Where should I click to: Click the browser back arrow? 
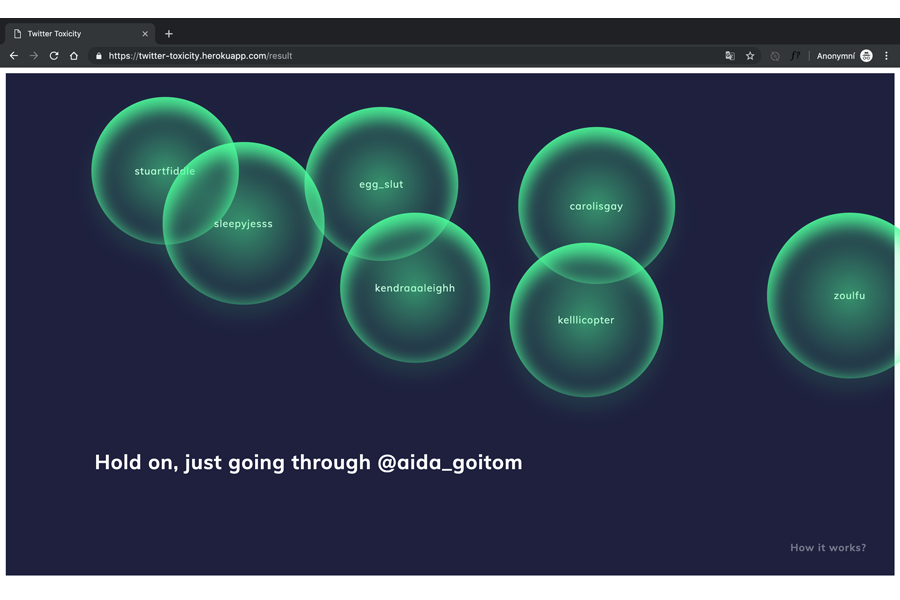[x=14, y=56]
